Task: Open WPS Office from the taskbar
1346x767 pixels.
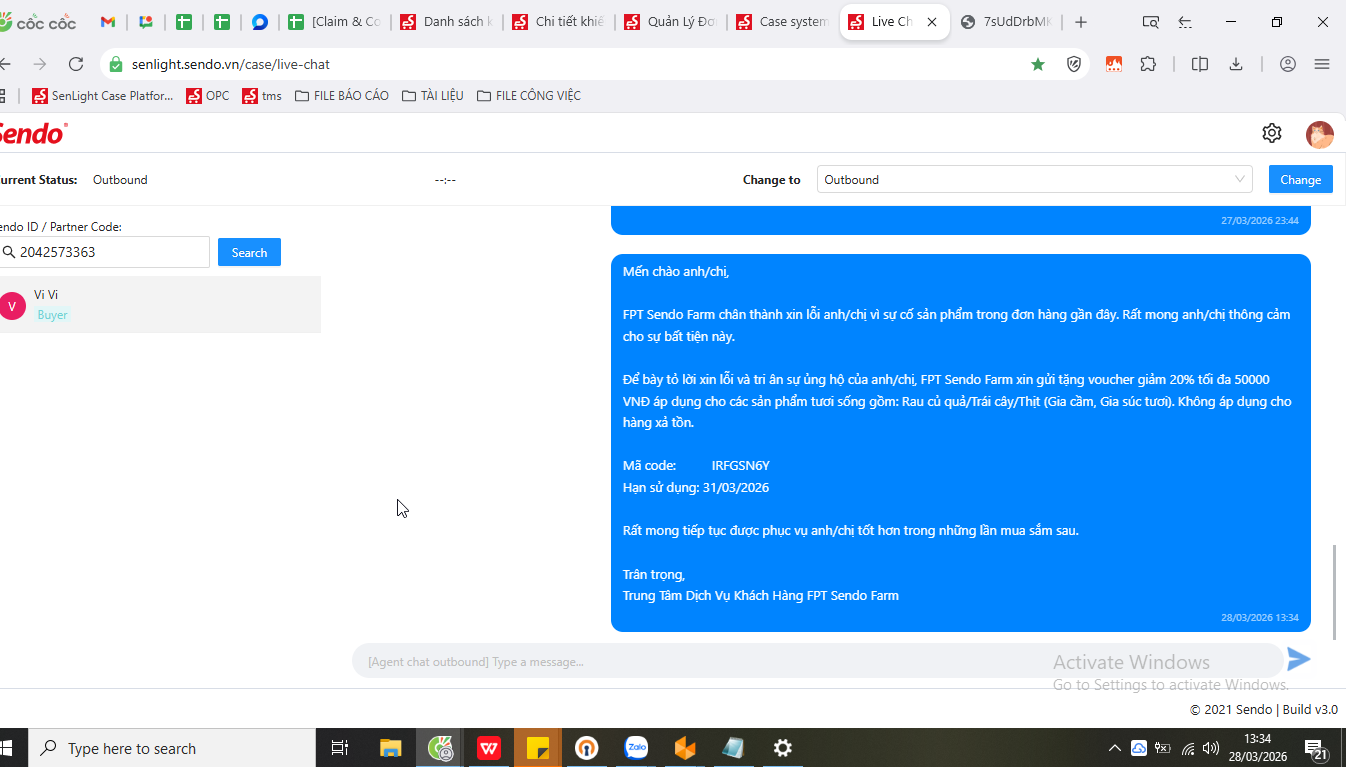Action: (489, 748)
